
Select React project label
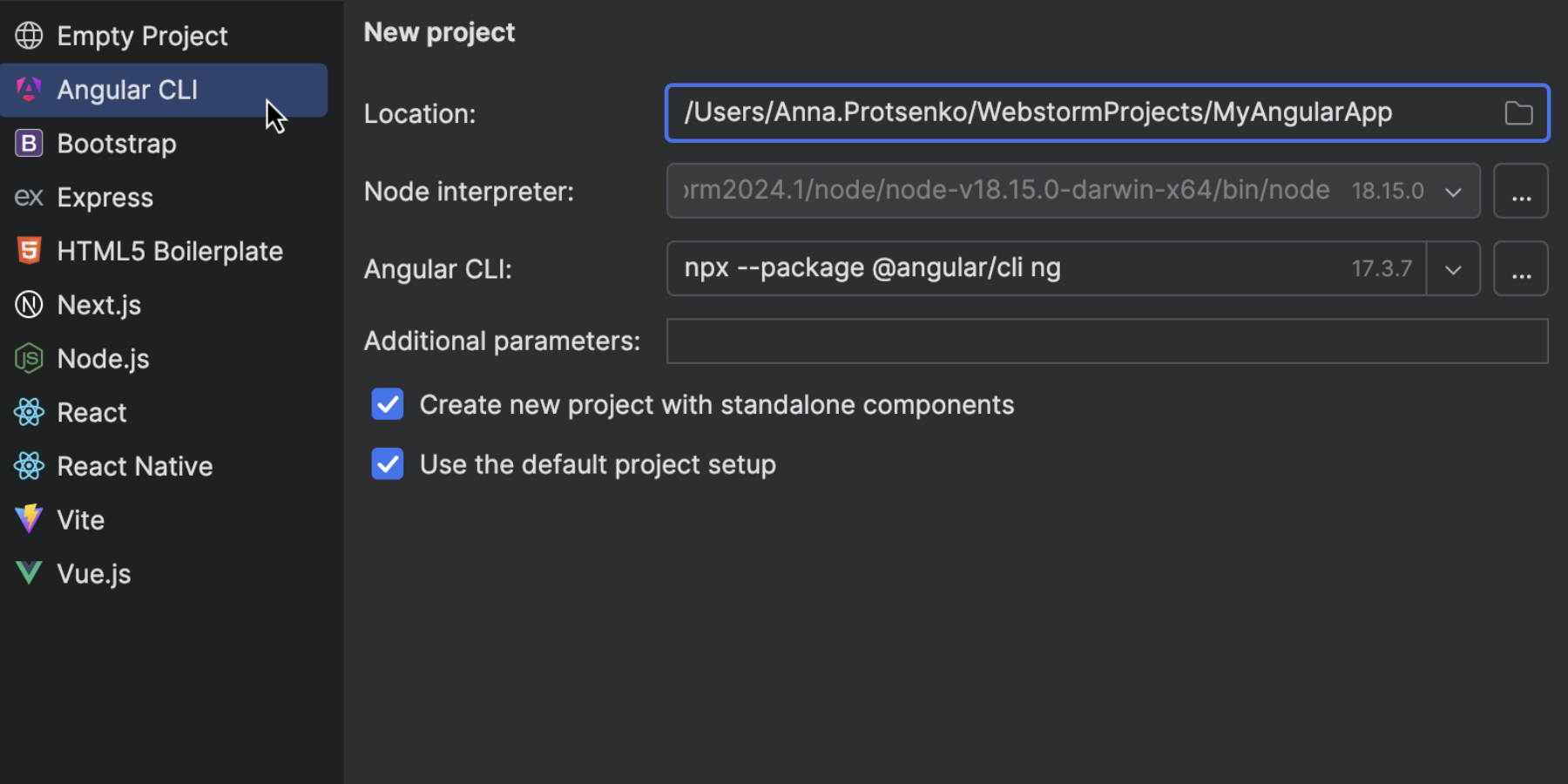(91, 413)
